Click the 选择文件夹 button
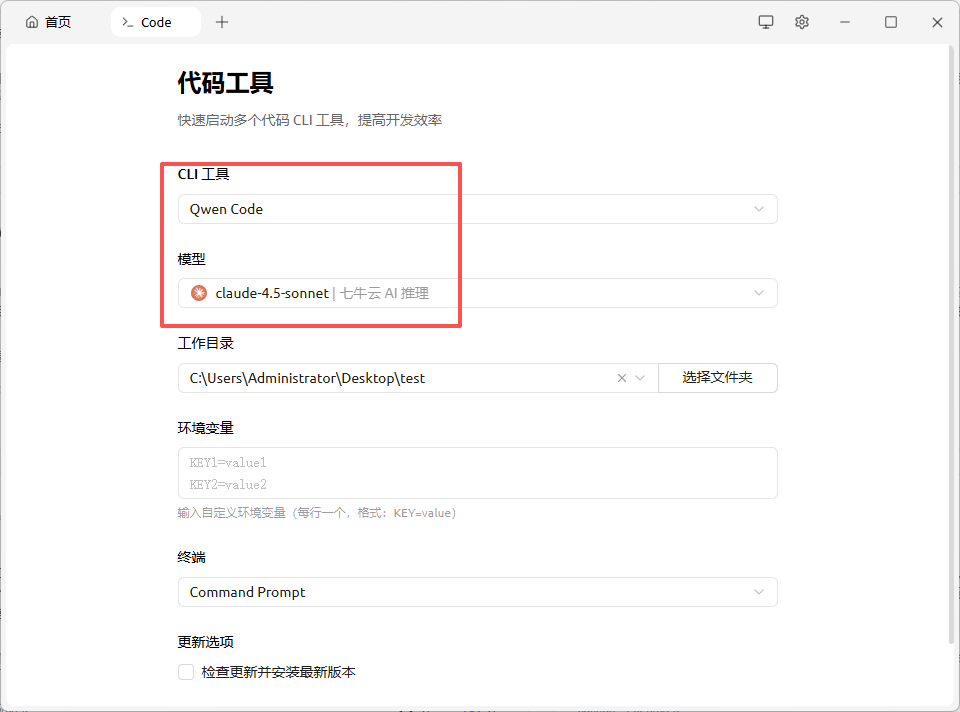Viewport: 960px width, 712px height. (x=717, y=378)
